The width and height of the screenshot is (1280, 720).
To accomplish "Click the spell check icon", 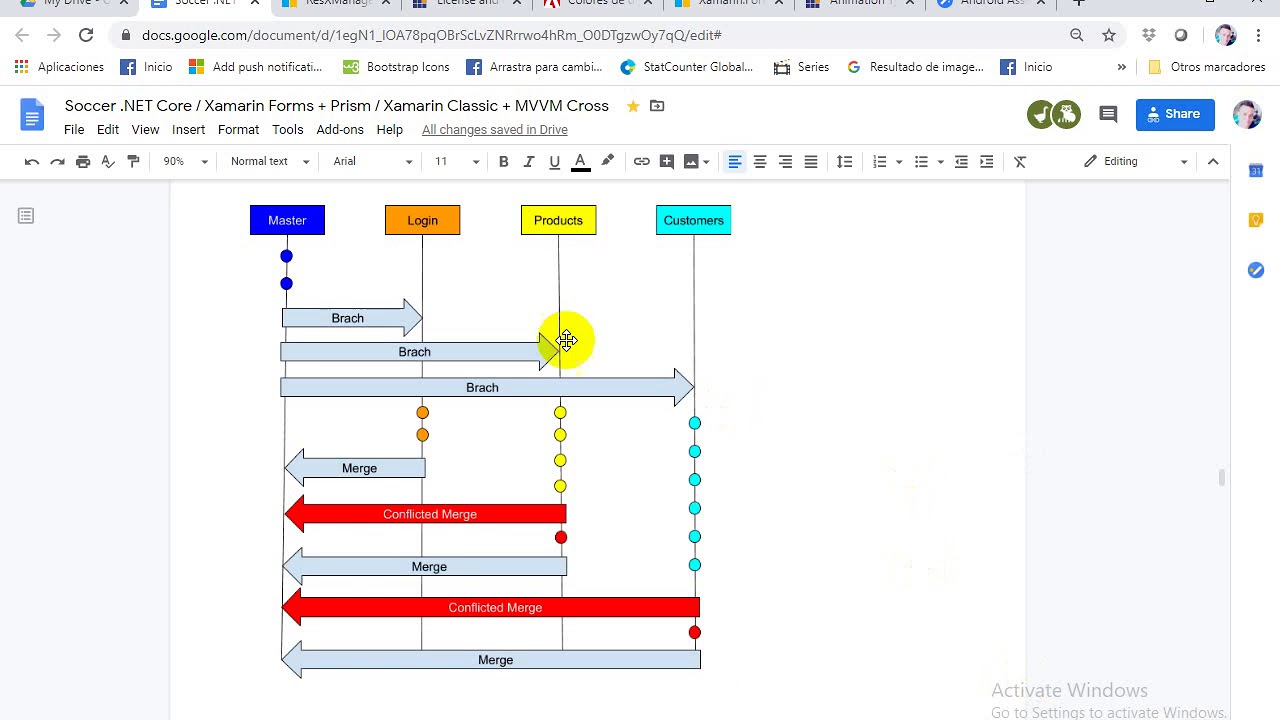I will [x=108, y=161].
